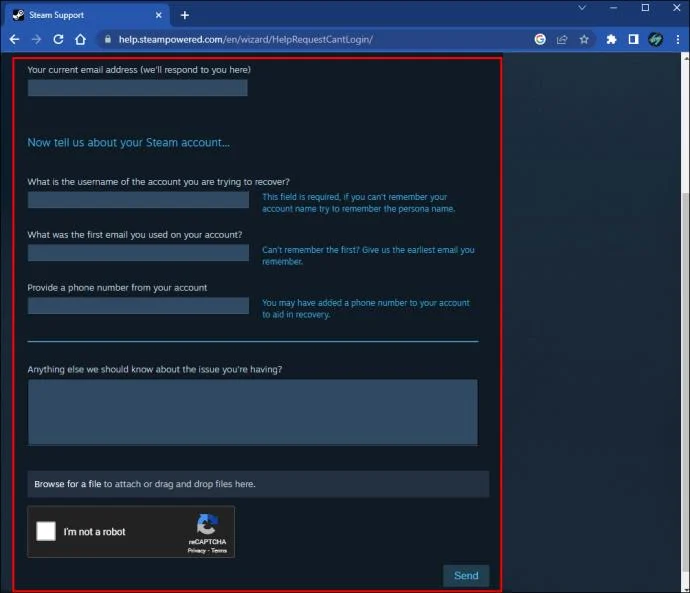
Task: Close the Steam Support tab
Action: (x=159, y=15)
